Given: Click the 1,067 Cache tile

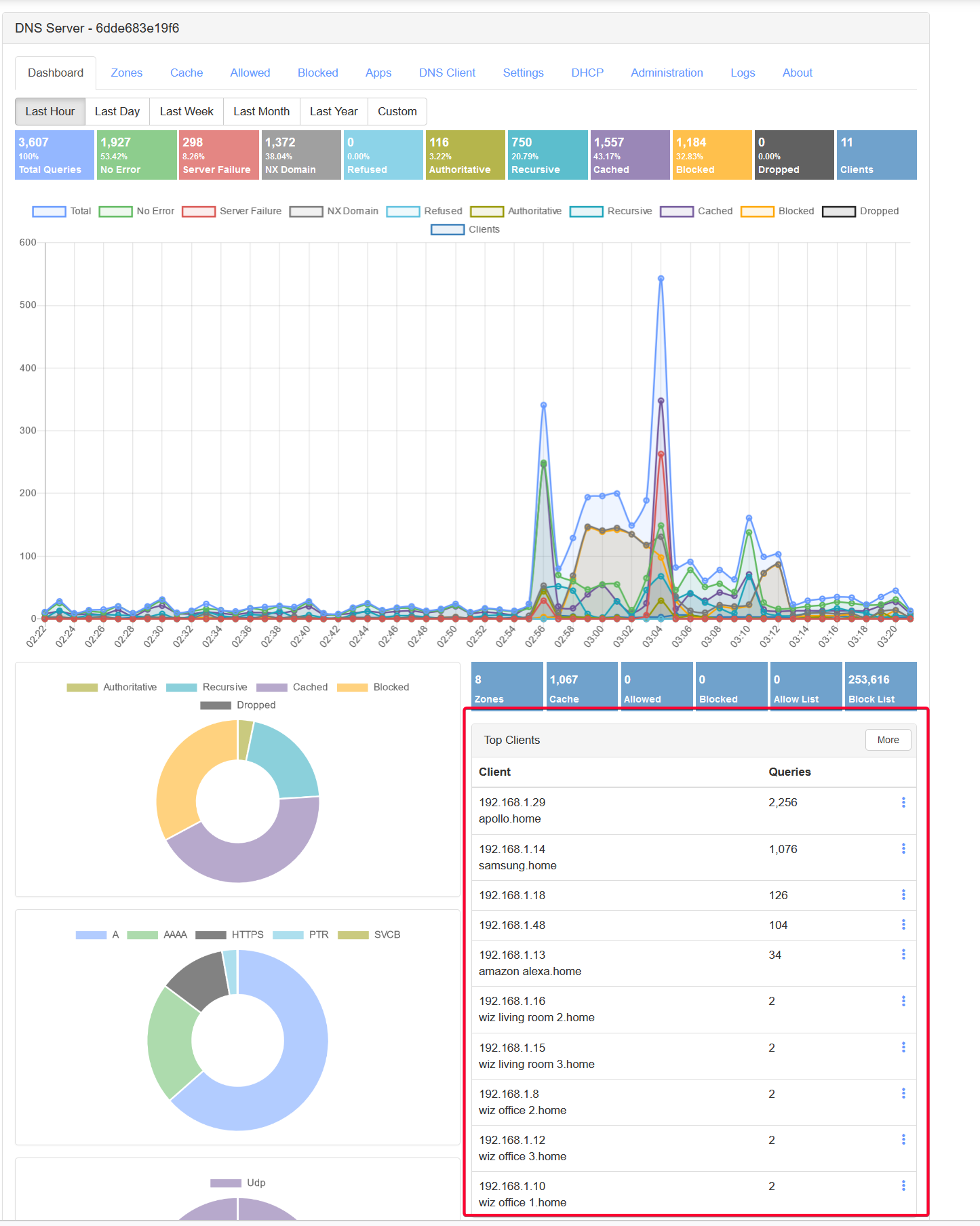Looking at the screenshot, I should point(582,686).
